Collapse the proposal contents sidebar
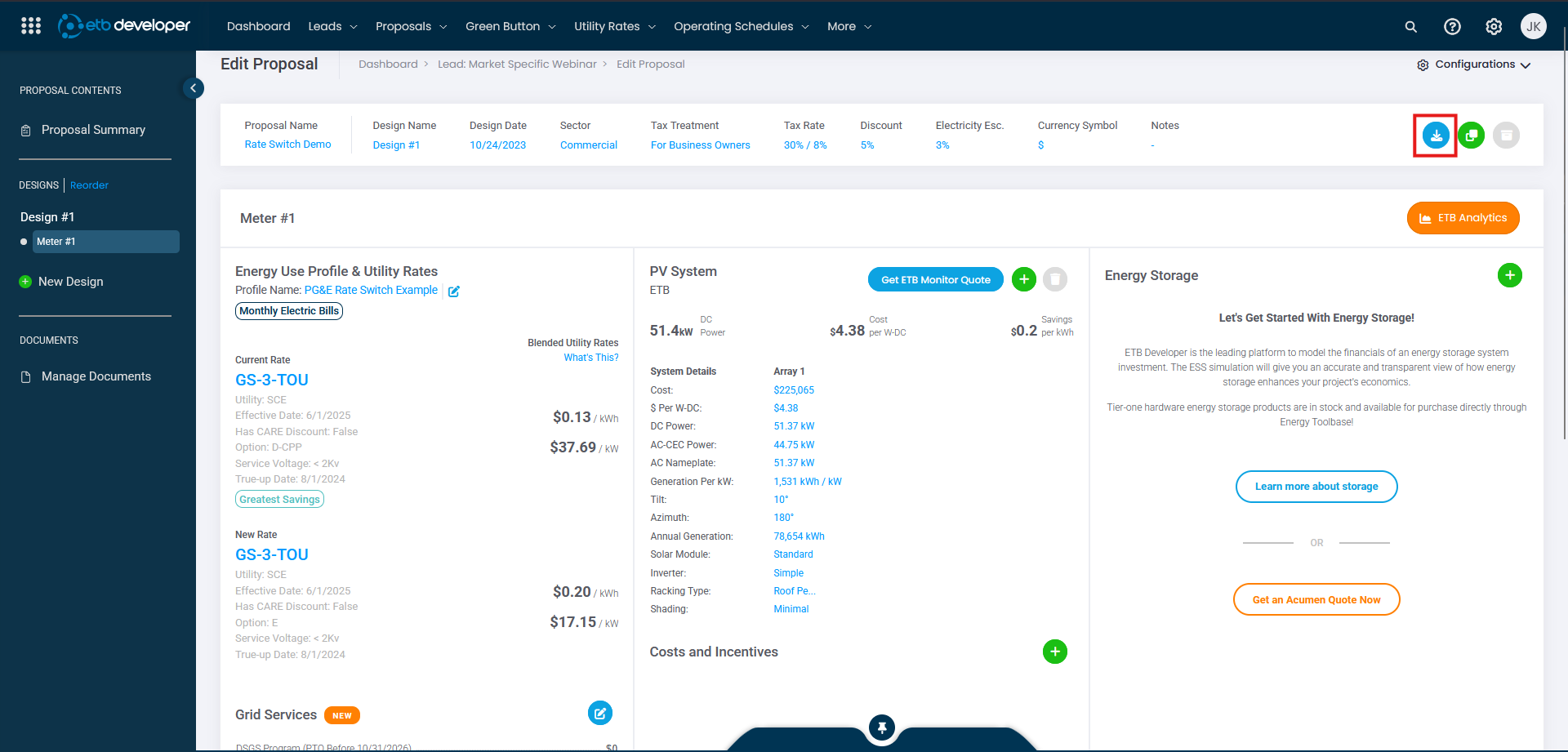This screenshot has width=1568, height=752. pyautogui.click(x=194, y=88)
